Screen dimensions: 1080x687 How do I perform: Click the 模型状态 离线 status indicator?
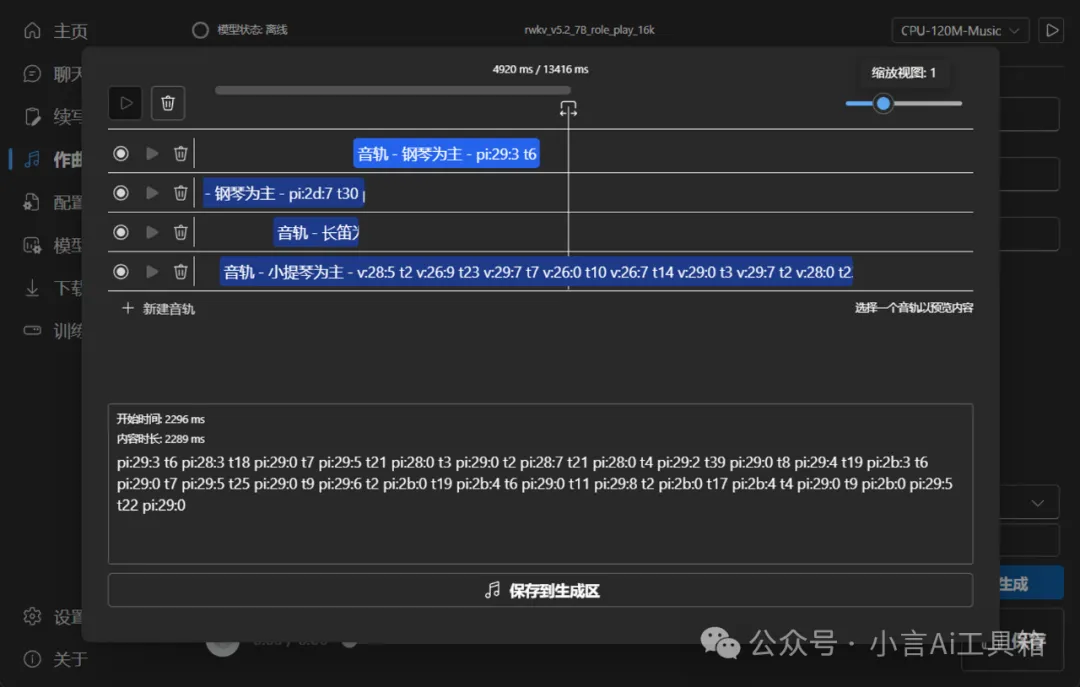[240, 30]
